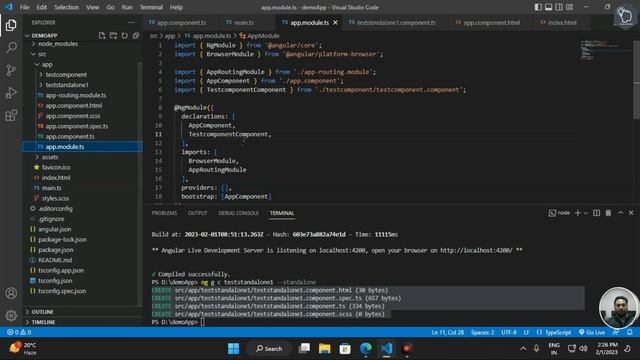
Task: Open the Extensions view
Action: [x=11, y=115]
